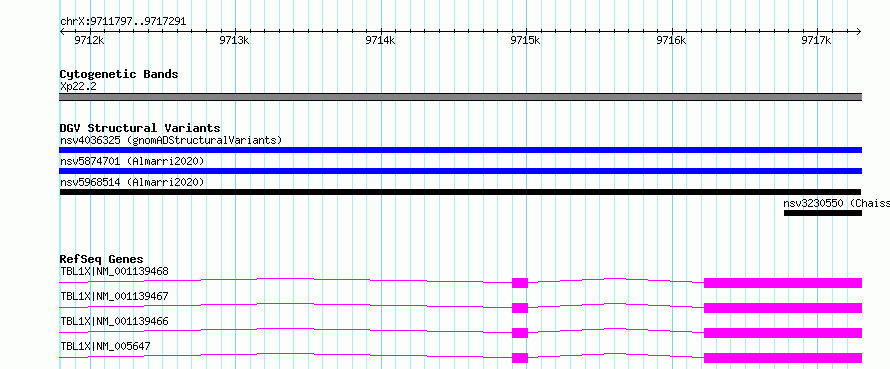Click the 9713k ruler tick label
890x369 pixels.
click(x=234, y=40)
